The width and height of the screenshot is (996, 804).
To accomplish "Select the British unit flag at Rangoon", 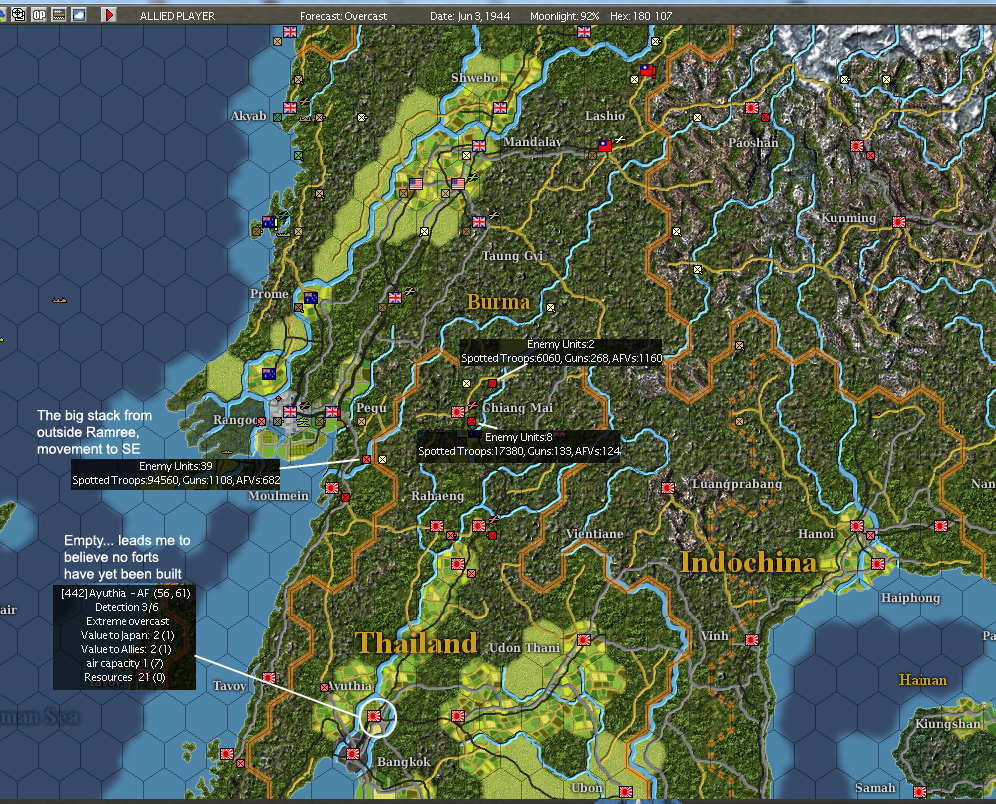I will pyautogui.click(x=290, y=412).
